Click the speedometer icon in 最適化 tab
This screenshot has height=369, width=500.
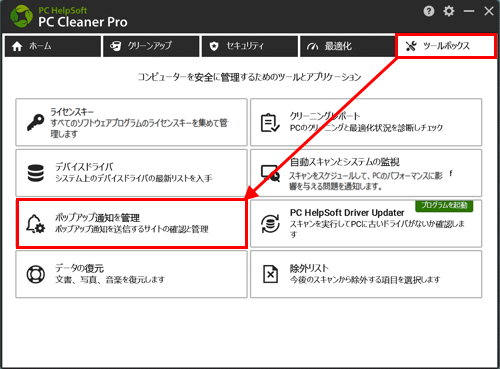pos(312,46)
